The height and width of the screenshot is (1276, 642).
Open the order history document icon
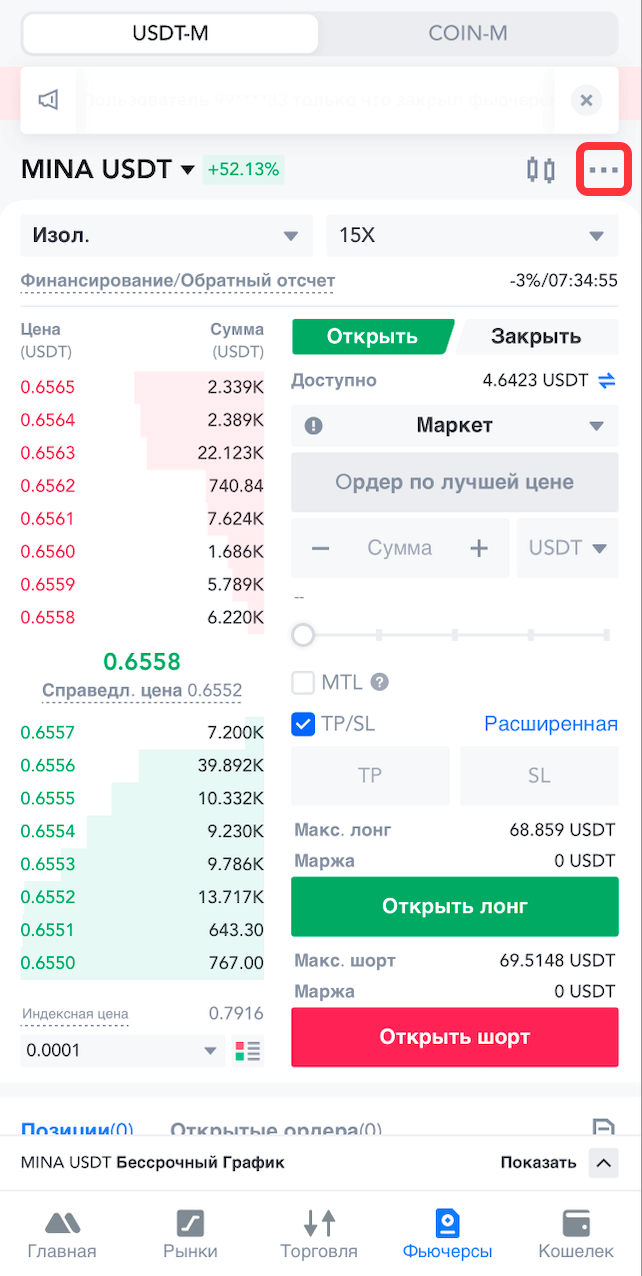point(603,1129)
